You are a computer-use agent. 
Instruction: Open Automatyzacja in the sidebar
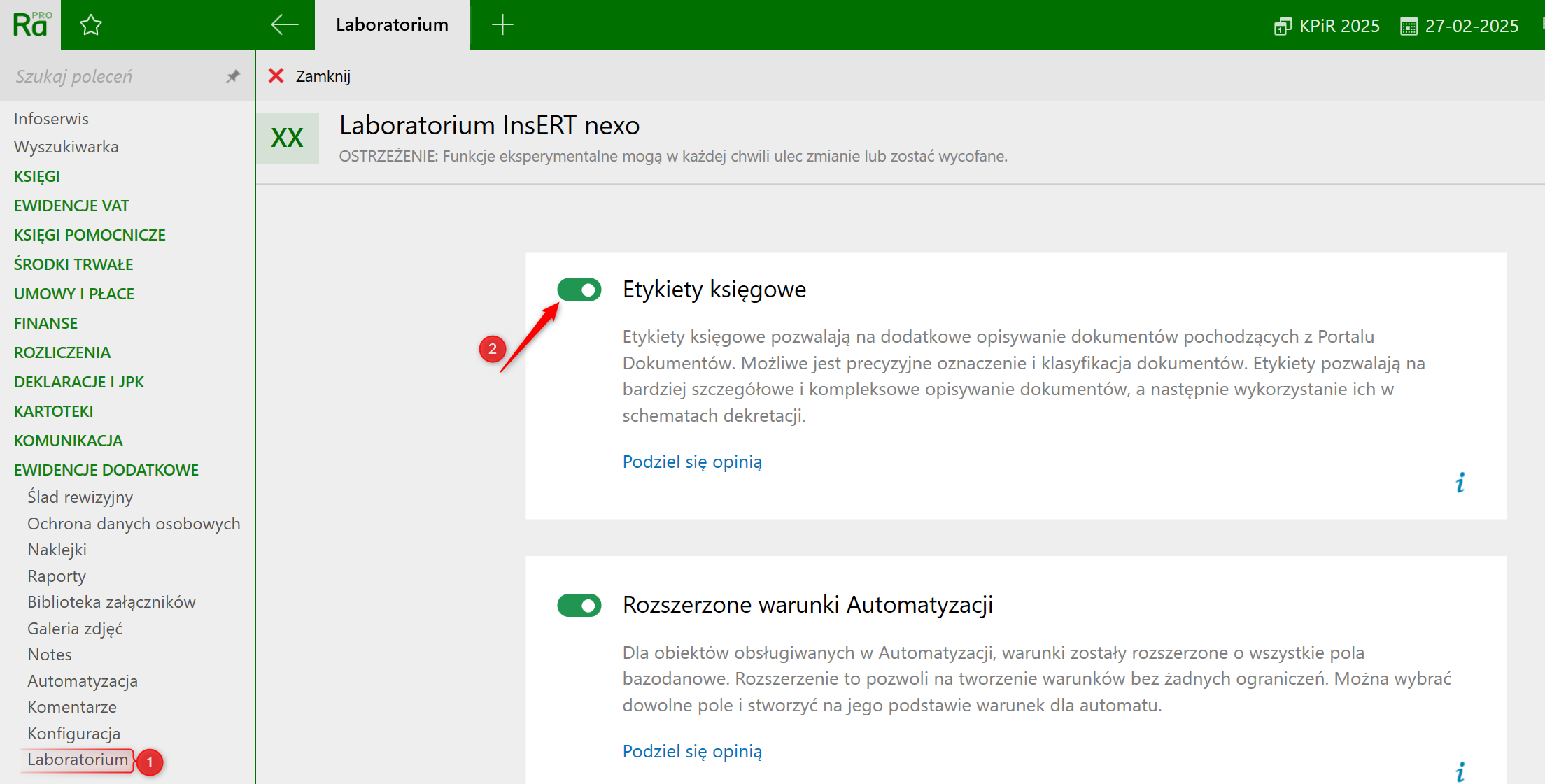(83, 681)
